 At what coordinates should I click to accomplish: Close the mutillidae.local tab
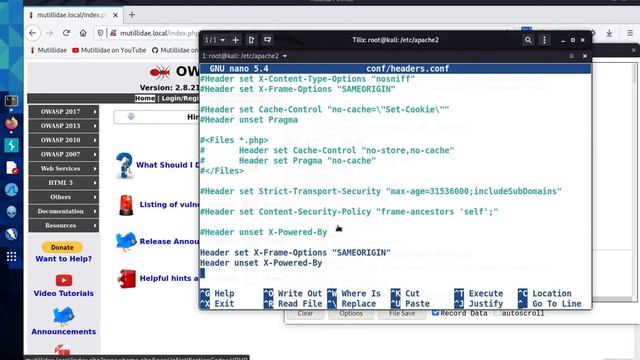116,15
